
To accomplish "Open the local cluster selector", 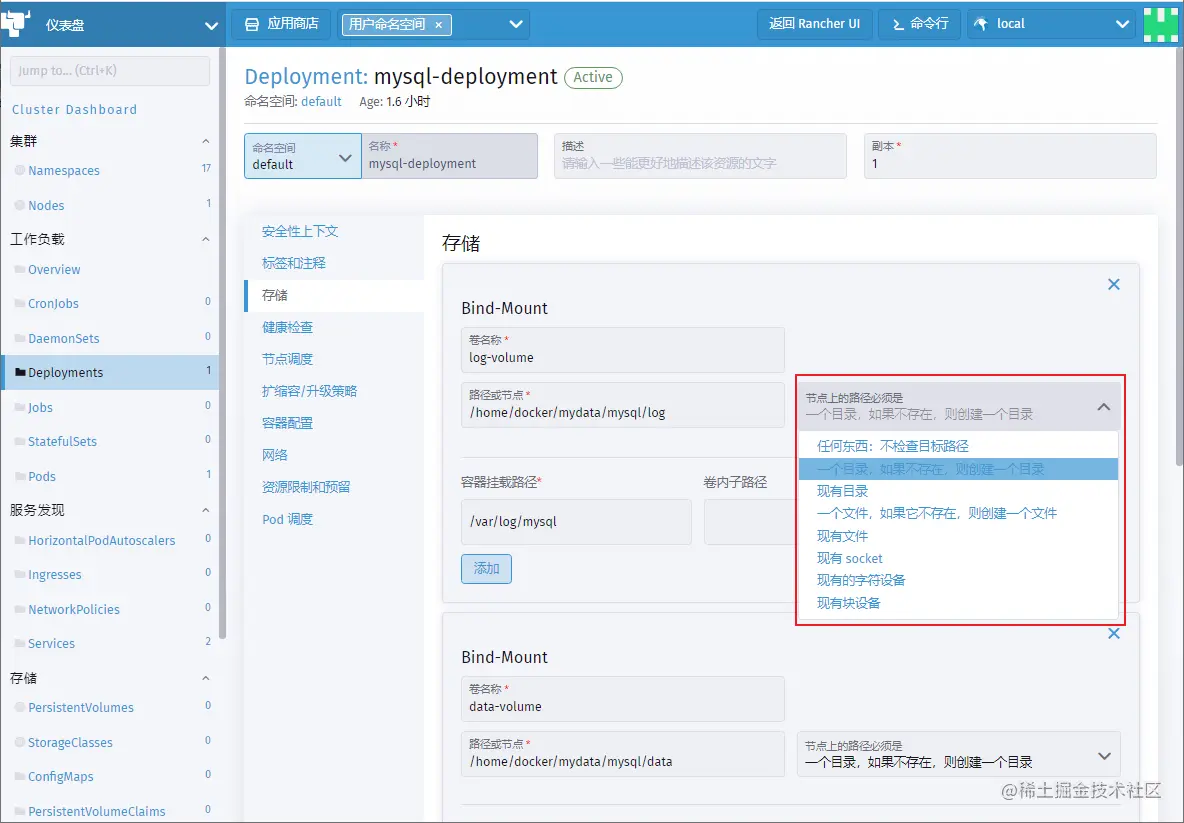I will click(x=1051, y=24).
